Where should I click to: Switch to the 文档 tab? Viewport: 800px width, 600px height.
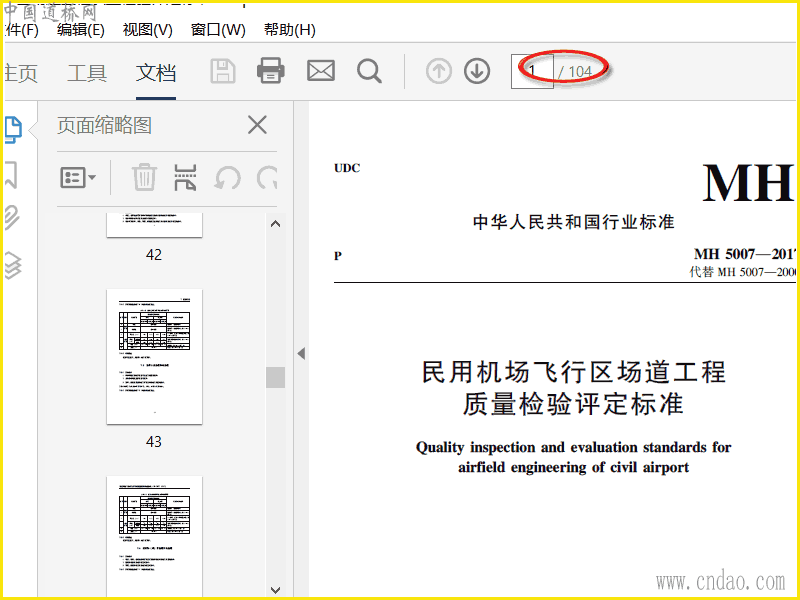(x=156, y=73)
